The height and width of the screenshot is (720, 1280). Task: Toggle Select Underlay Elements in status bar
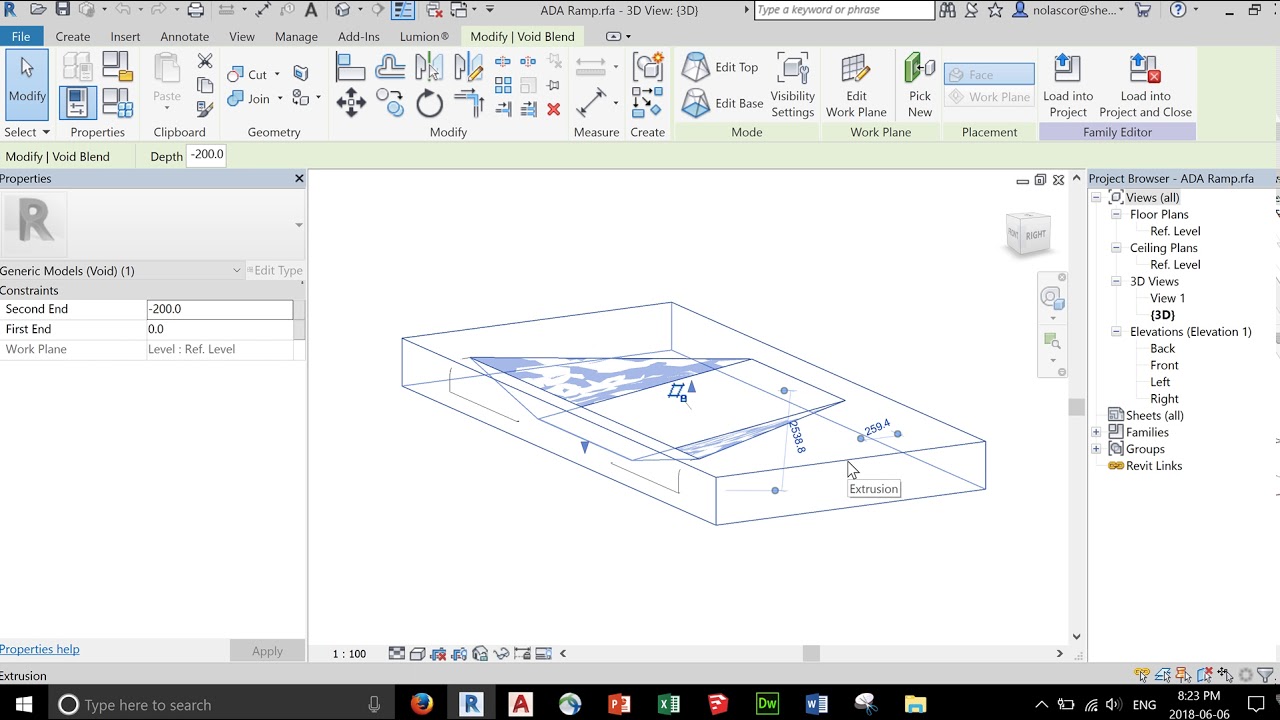[1163, 675]
